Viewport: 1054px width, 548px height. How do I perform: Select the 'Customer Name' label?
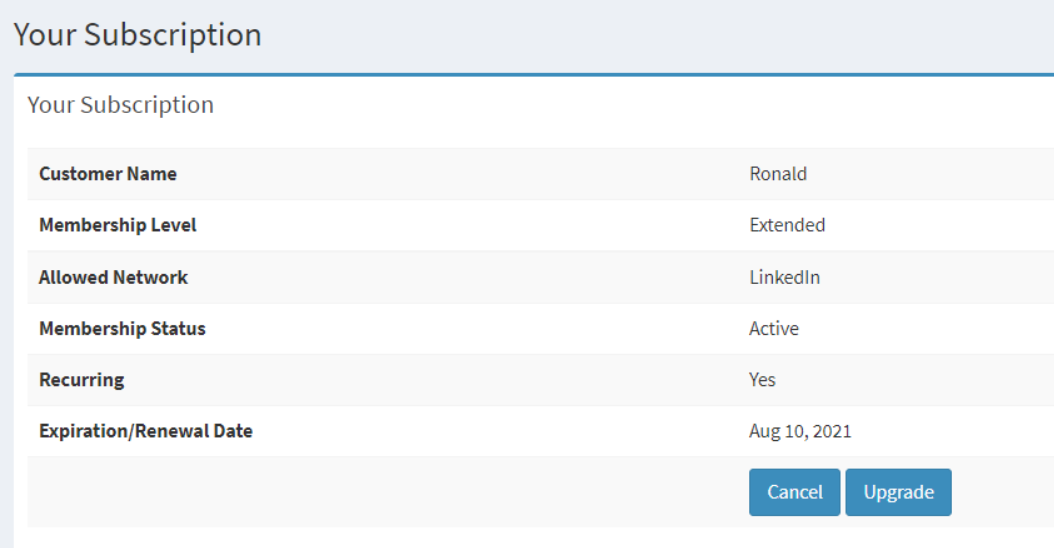click(x=107, y=174)
